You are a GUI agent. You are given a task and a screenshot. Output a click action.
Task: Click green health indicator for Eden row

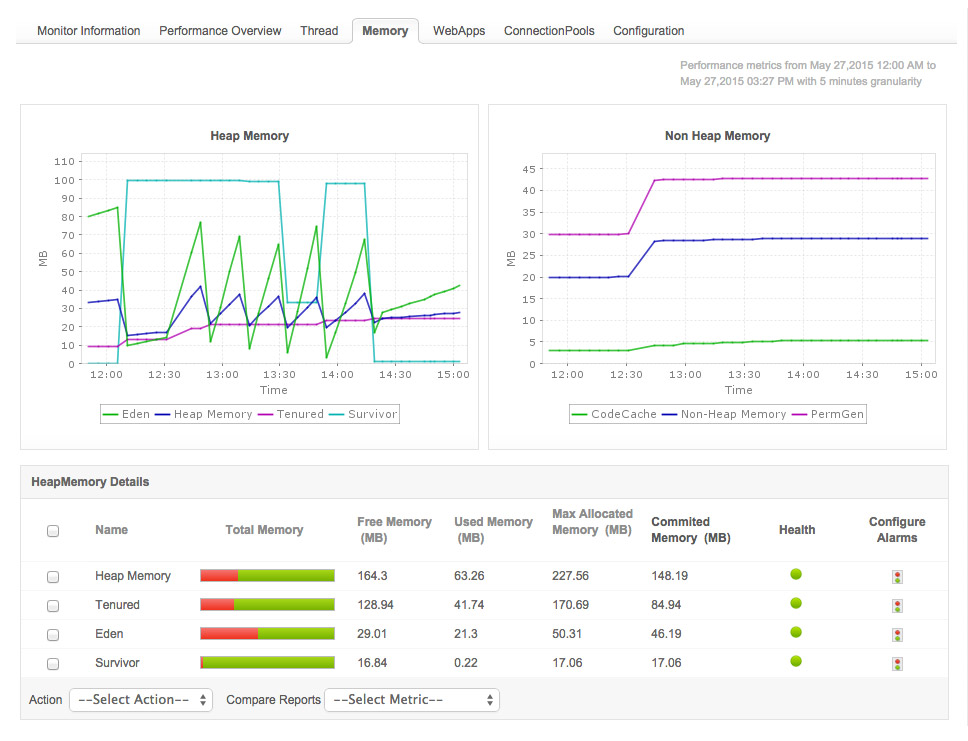tap(796, 632)
